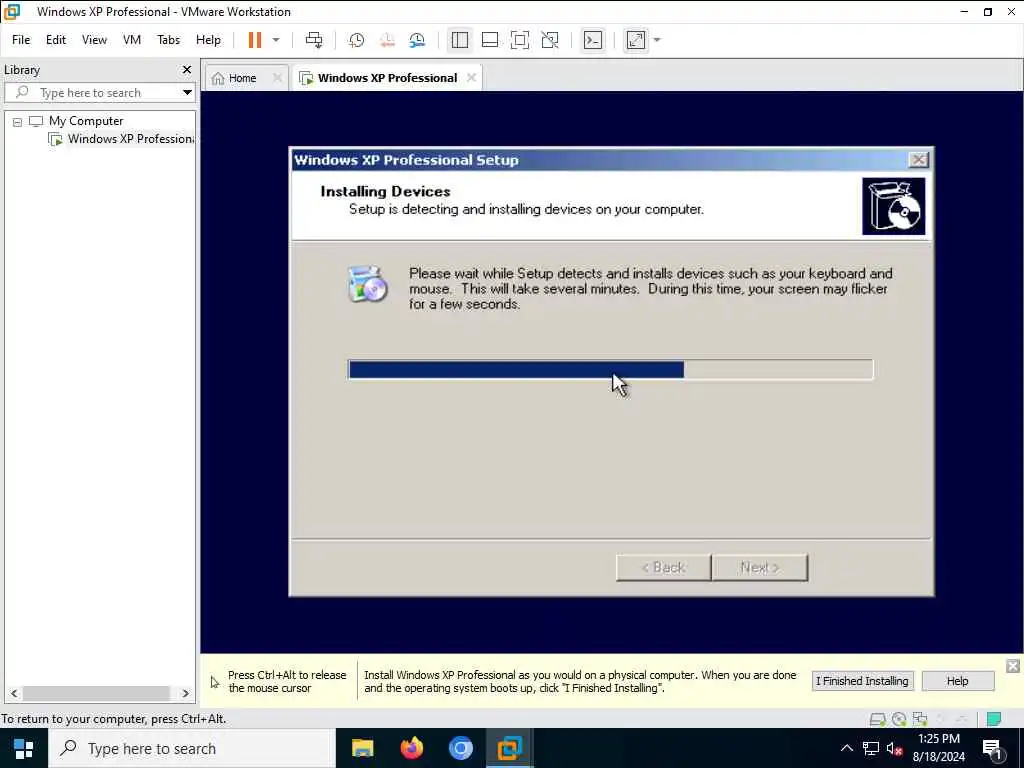Screen dimensions: 1024x768
Task: Click the Next button in Setup
Action: pyautogui.click(x=760, y=568)
